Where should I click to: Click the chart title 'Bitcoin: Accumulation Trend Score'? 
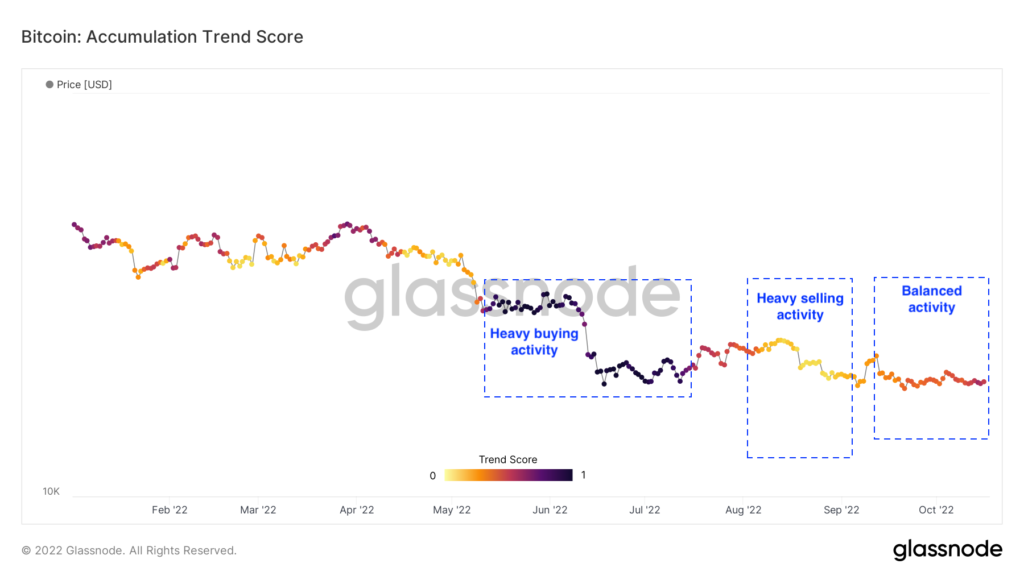click(x=162, y=37)
